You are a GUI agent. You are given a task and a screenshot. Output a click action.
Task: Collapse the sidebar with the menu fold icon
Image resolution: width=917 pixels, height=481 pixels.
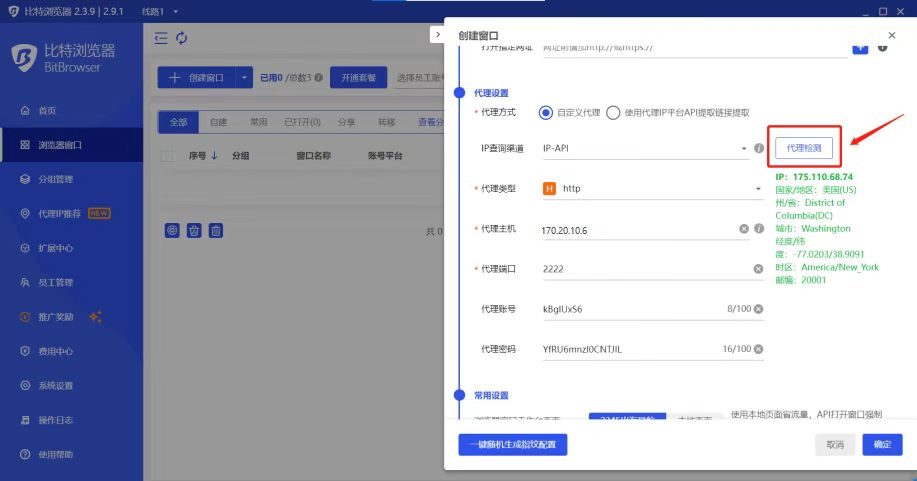[161, 38]
